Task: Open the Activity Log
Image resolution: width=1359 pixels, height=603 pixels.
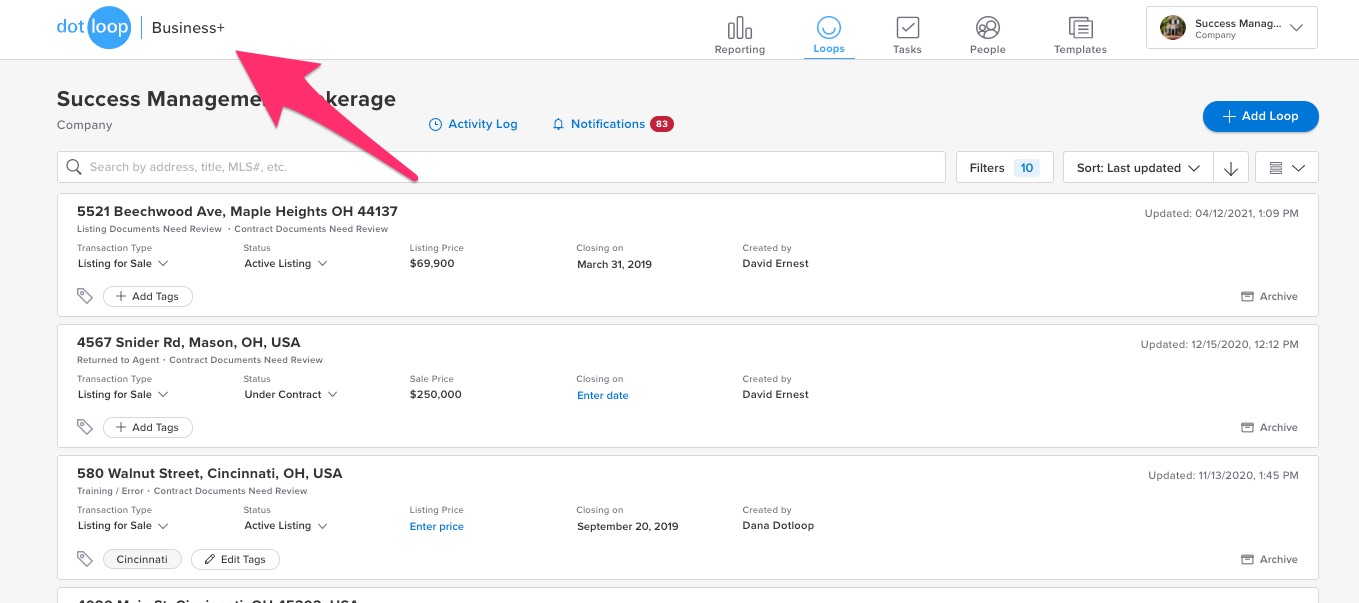Action: point(473,124)
